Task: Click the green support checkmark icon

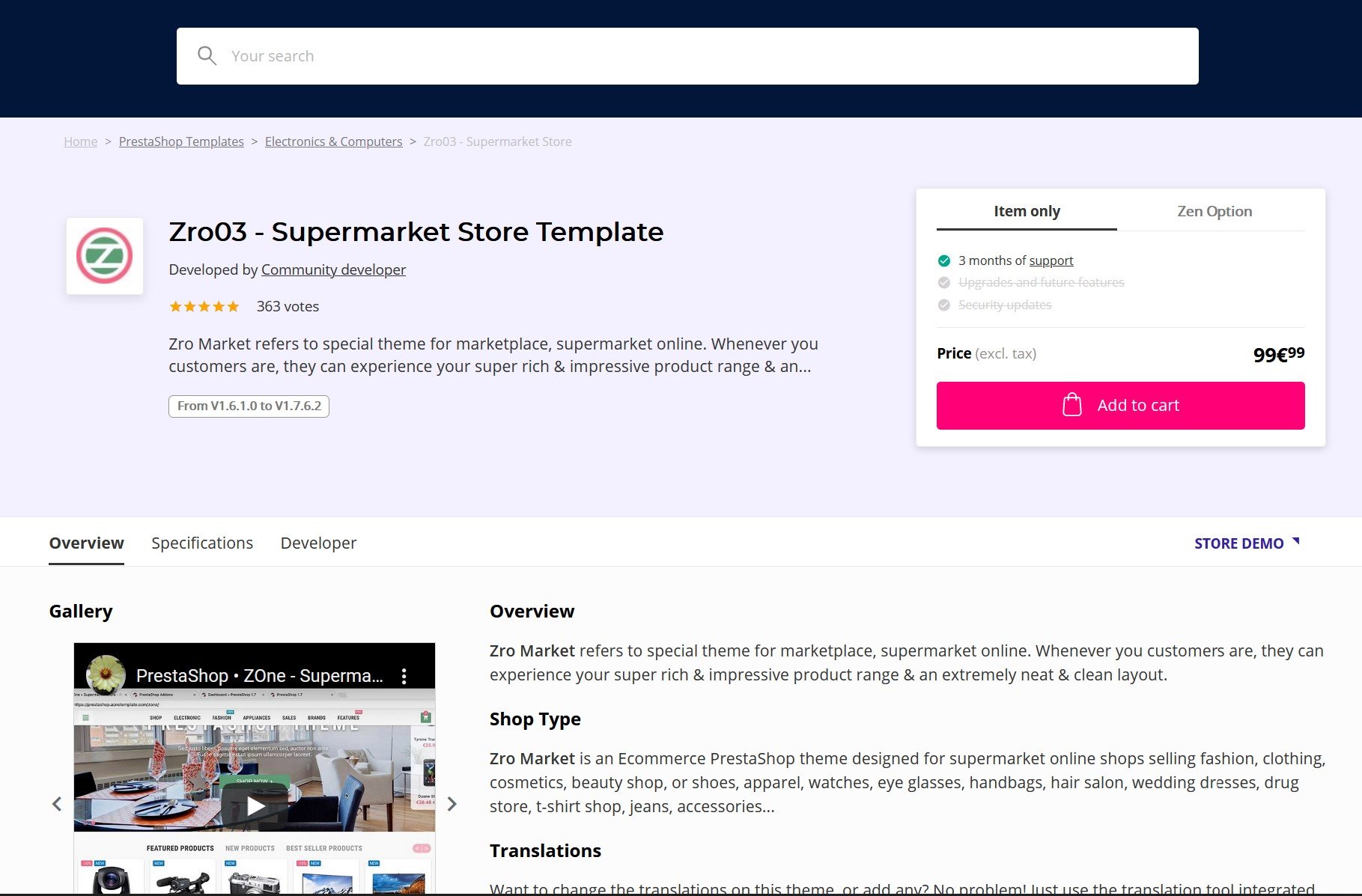Action: (x=944, y=260)
